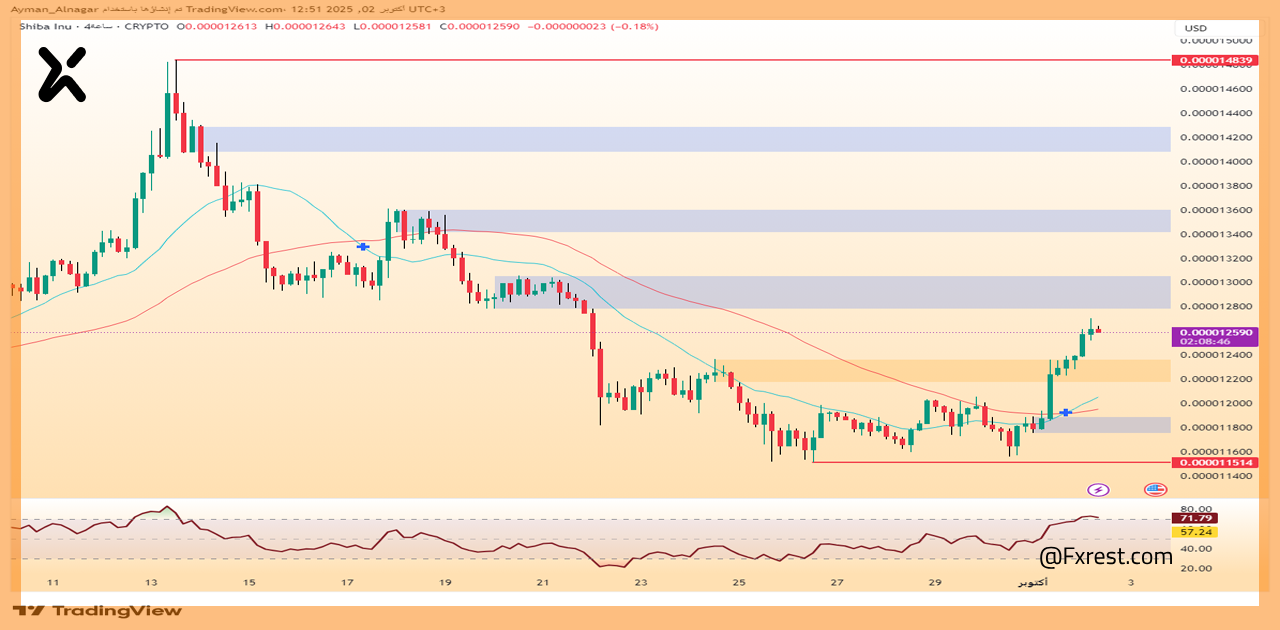Screen dimensions: 1280x630
Task: Click the yellow RSI average label 57.24
Action: [1196, 532]
